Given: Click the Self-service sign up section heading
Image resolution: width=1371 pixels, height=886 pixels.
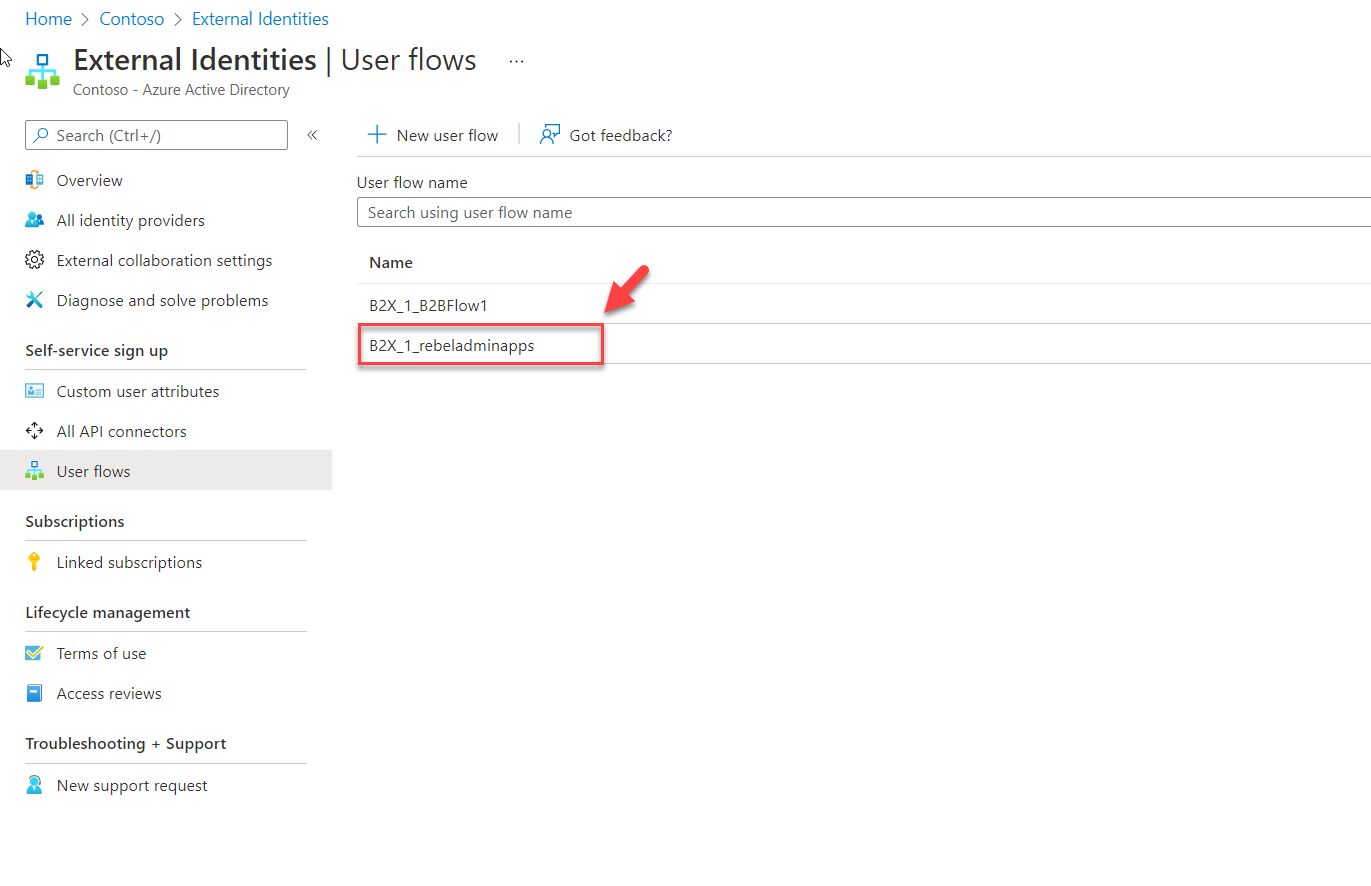Looking at the screenshot, I should (x=97, y=350).
